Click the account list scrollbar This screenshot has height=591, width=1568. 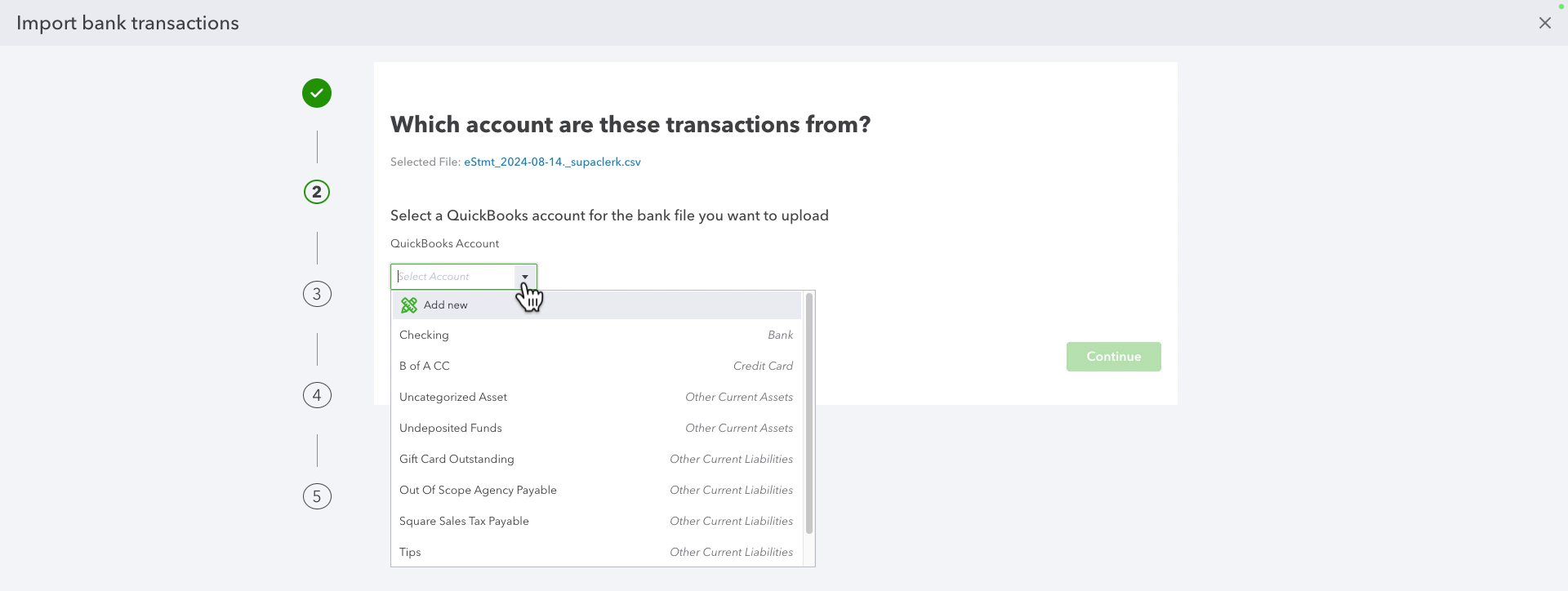(x=809, y=414)
